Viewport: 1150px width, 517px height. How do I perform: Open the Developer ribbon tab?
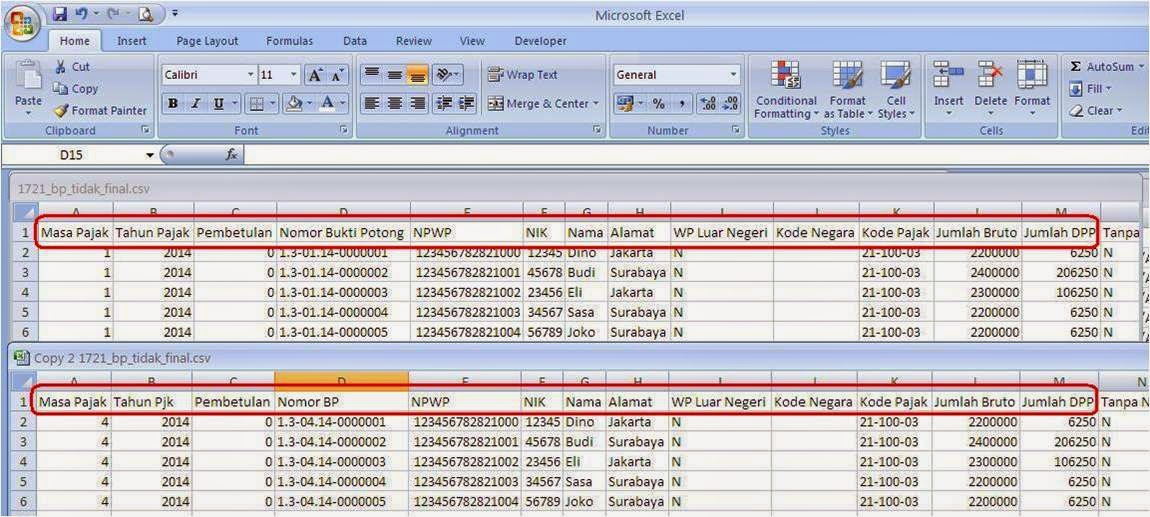[x=541, y=41]
